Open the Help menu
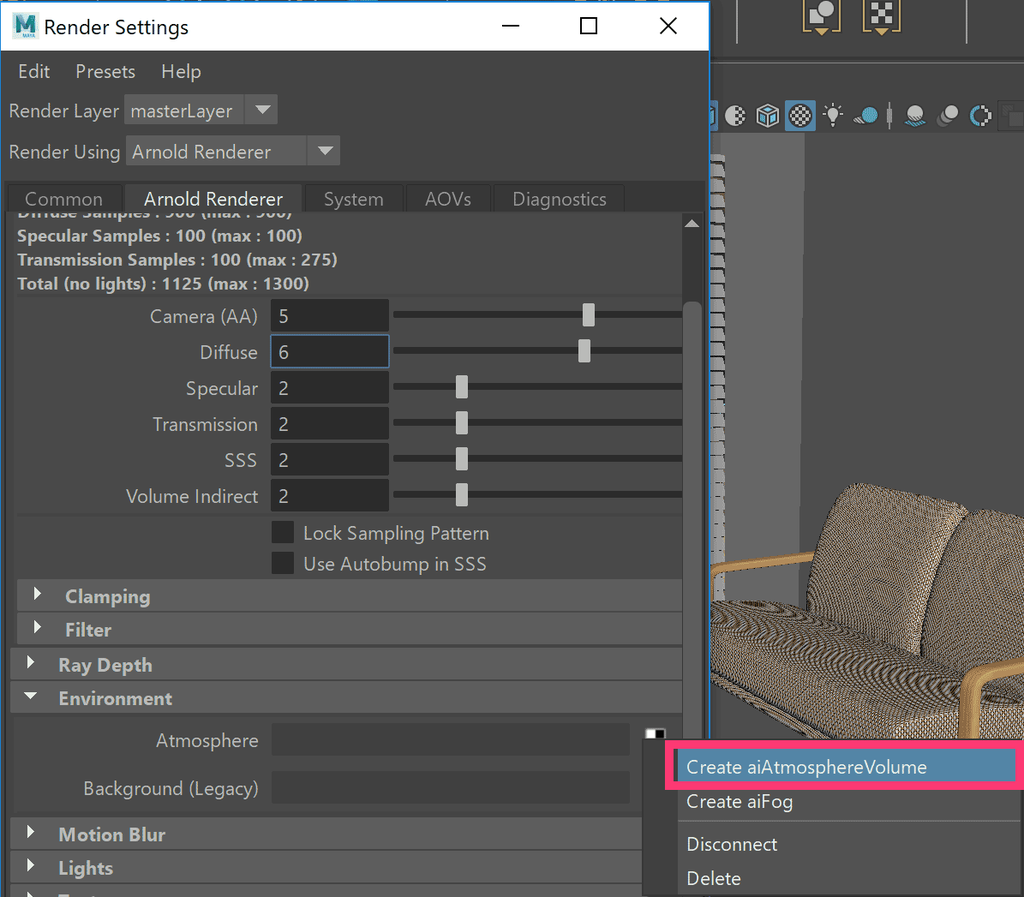Screen dimensions: 1024x897 tap(181, 71)
